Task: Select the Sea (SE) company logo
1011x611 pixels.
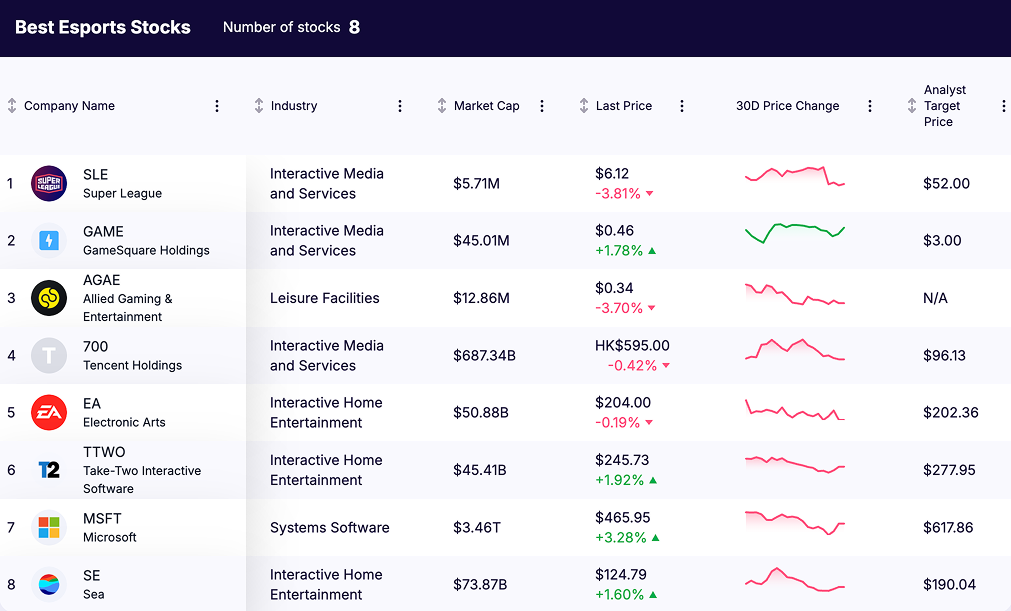Action: point(48,584)
